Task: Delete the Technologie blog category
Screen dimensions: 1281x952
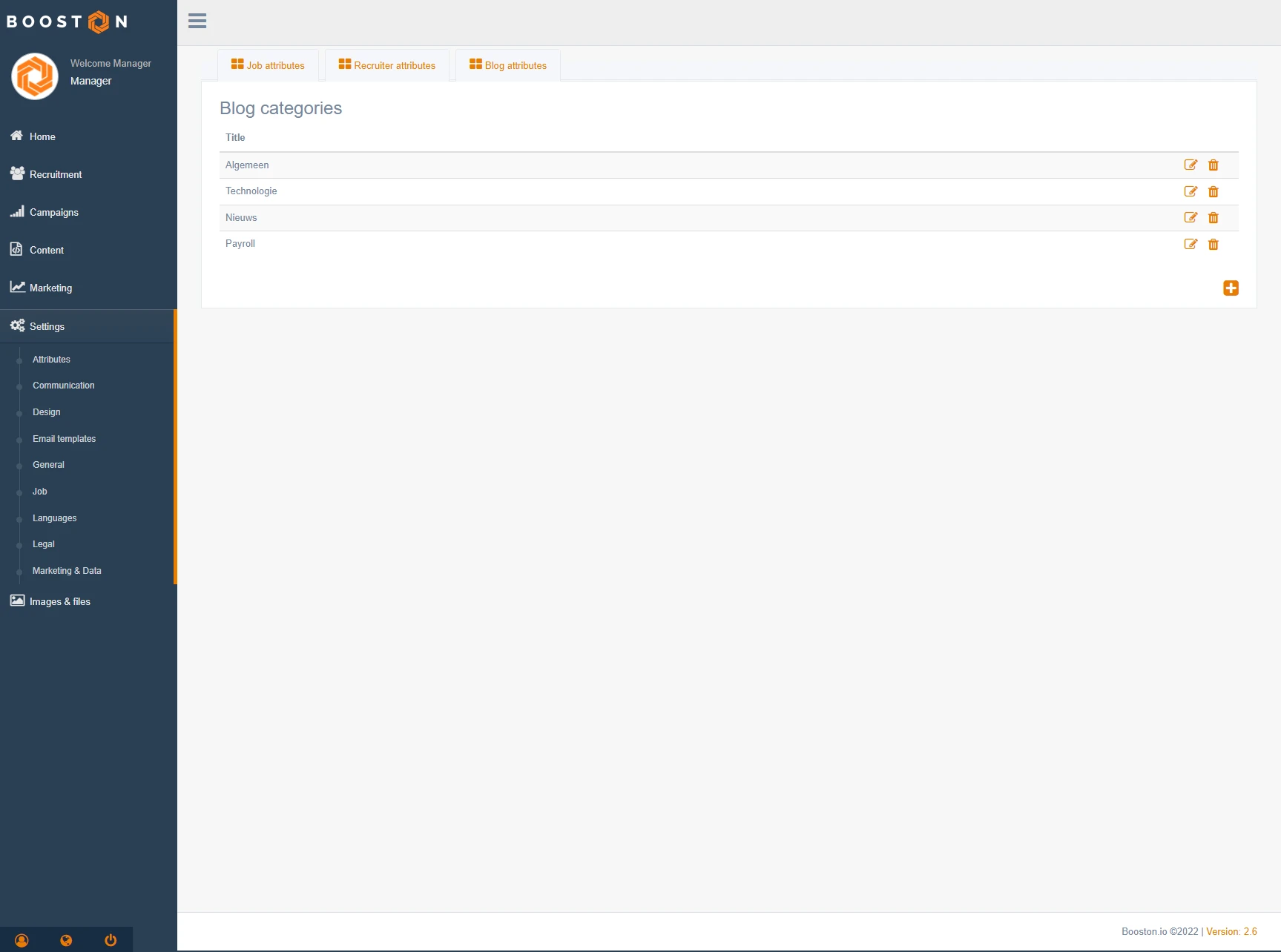Action: click(x=1214, y=192)
